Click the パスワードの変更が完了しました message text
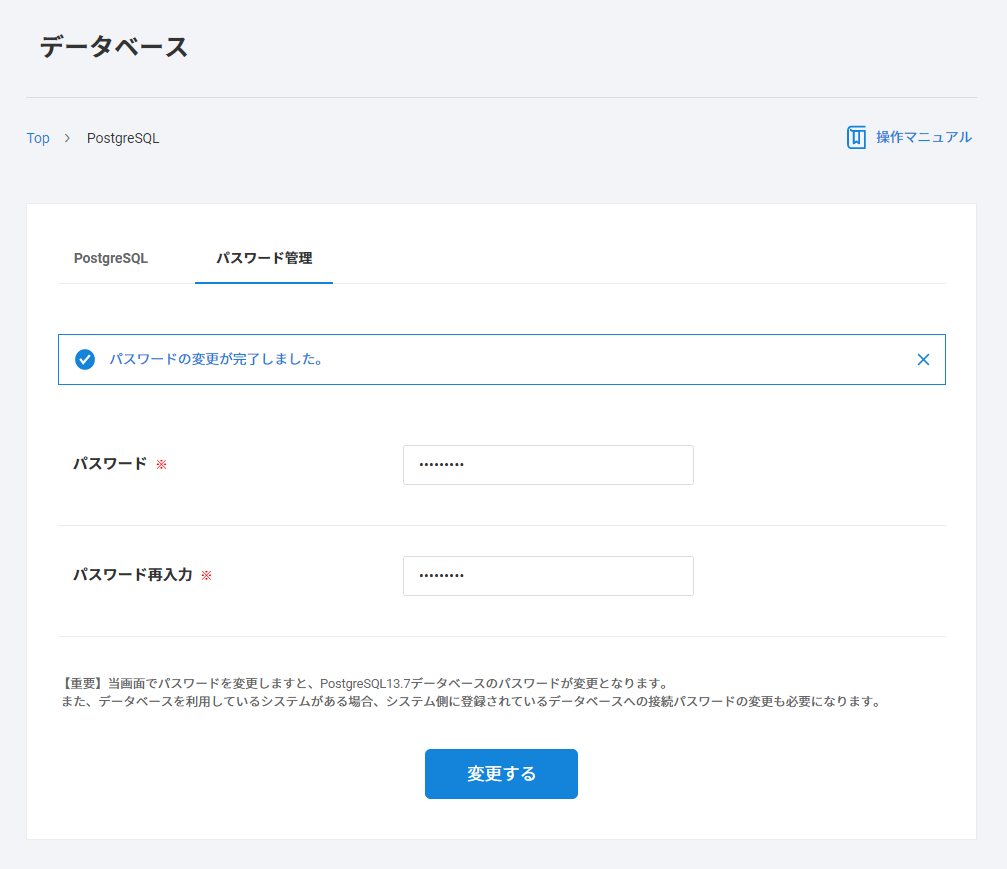Screen dimensions: 1007x869 (x=216, y=360)
